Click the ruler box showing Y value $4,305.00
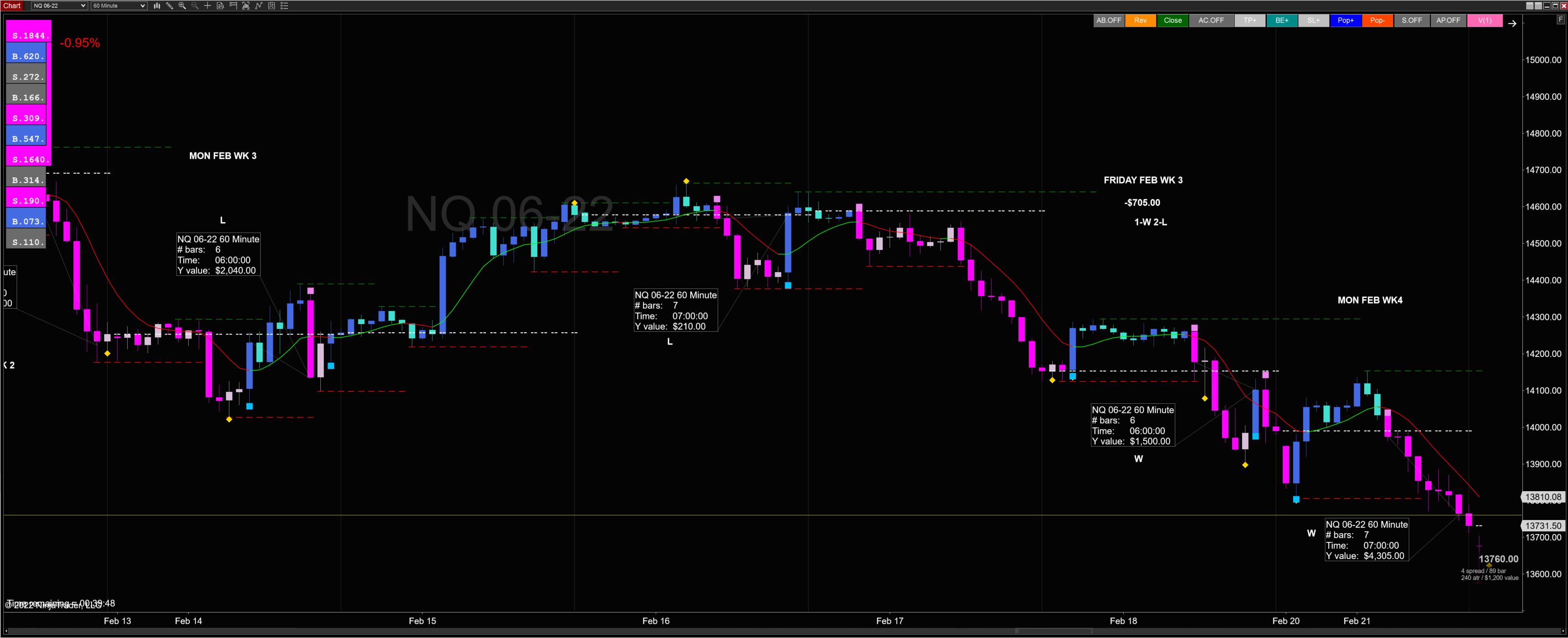The height and width of the screenshot is (638, 1568). coord(1367,540)
